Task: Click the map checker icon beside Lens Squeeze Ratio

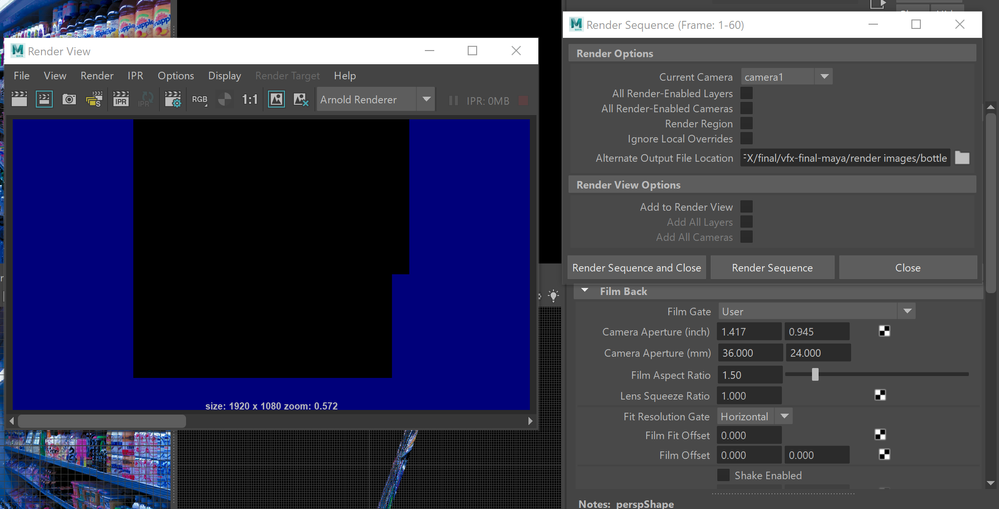Action: click(x=880, y=396)
